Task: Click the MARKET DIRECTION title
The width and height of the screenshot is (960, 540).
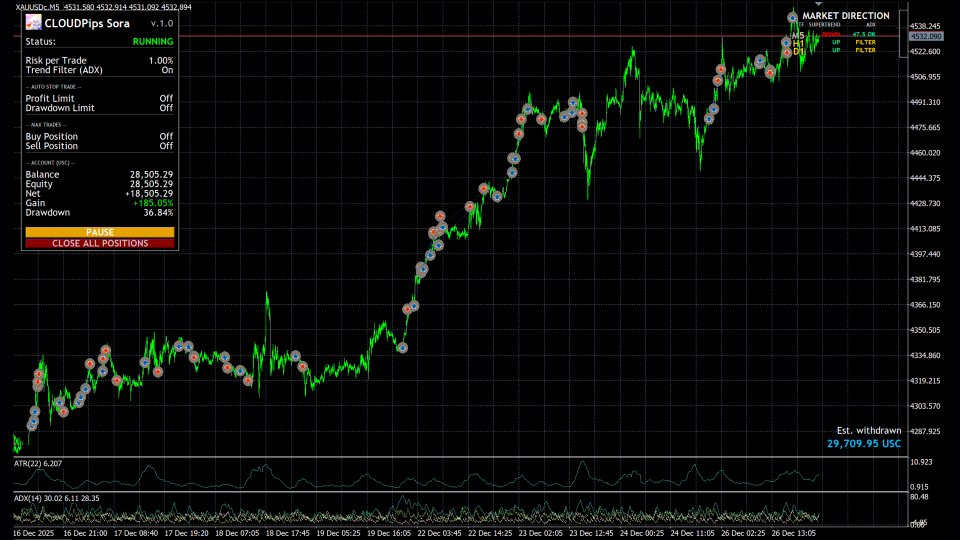Action: point(846,16)
